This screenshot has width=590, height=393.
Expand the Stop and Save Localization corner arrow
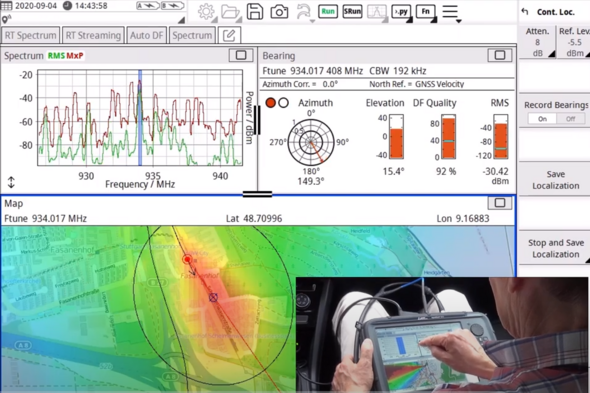587,260
